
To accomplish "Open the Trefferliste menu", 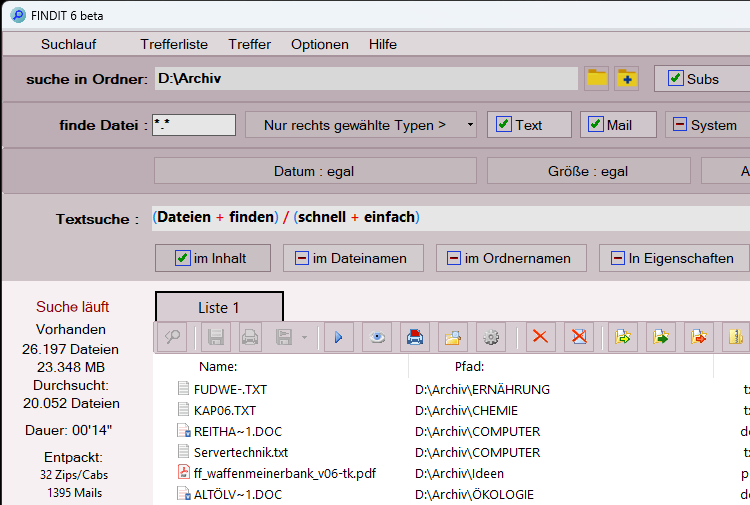I will pos(174,44).
